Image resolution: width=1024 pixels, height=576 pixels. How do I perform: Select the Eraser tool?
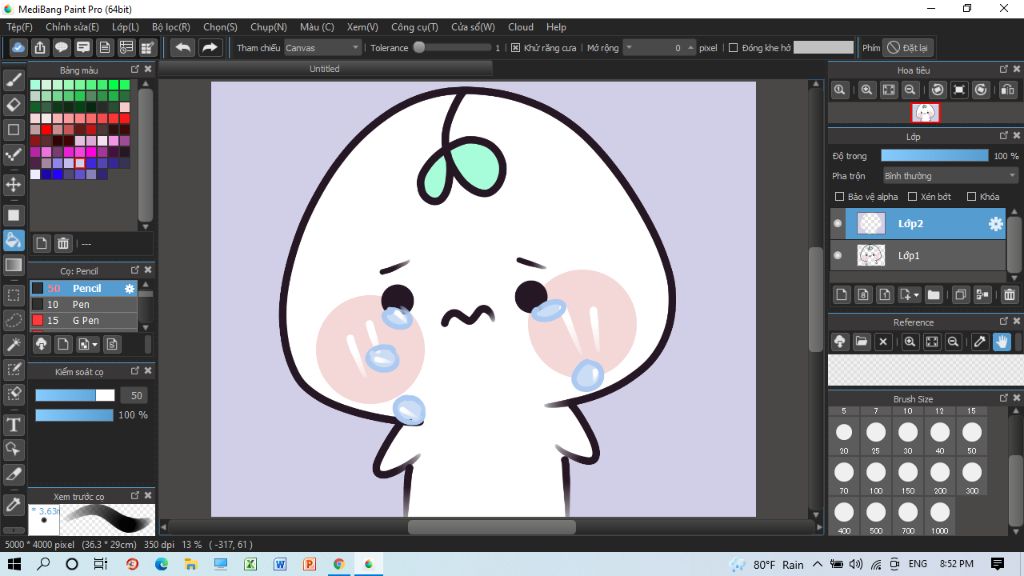(x=14, y=105)
